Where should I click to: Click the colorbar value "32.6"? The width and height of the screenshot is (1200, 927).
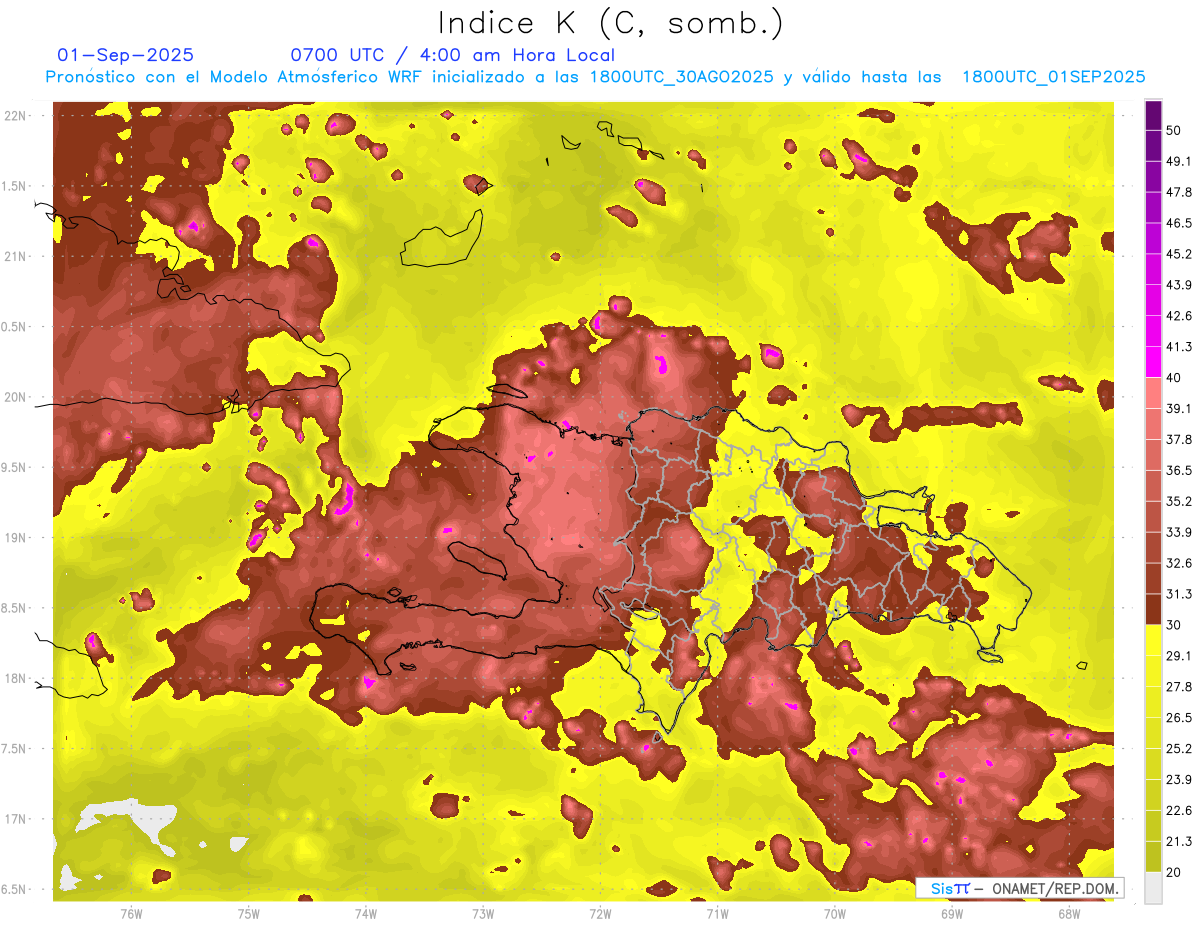1178,563
